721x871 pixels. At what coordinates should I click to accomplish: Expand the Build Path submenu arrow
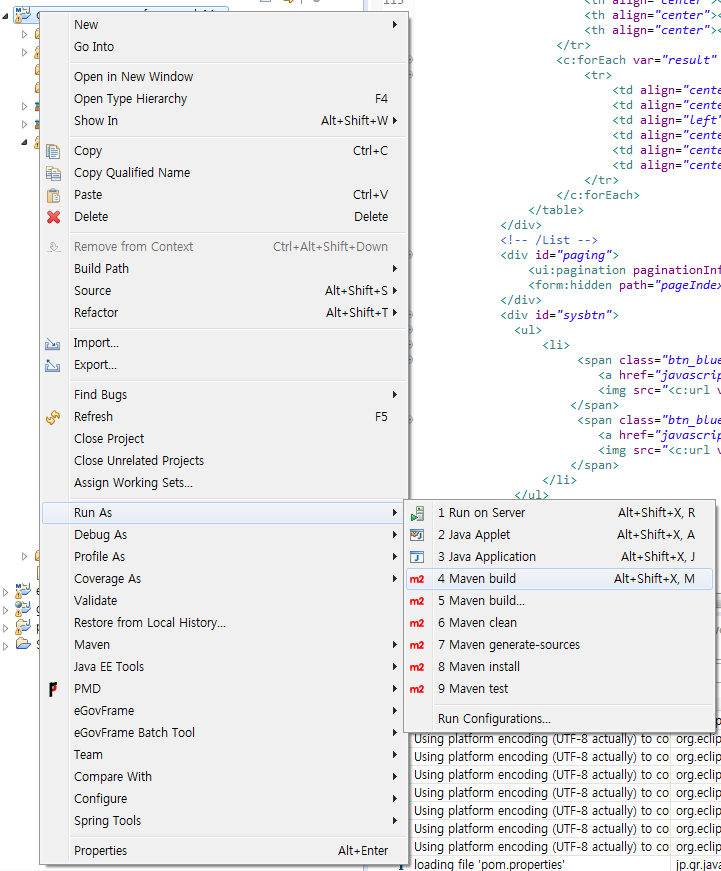395,269
